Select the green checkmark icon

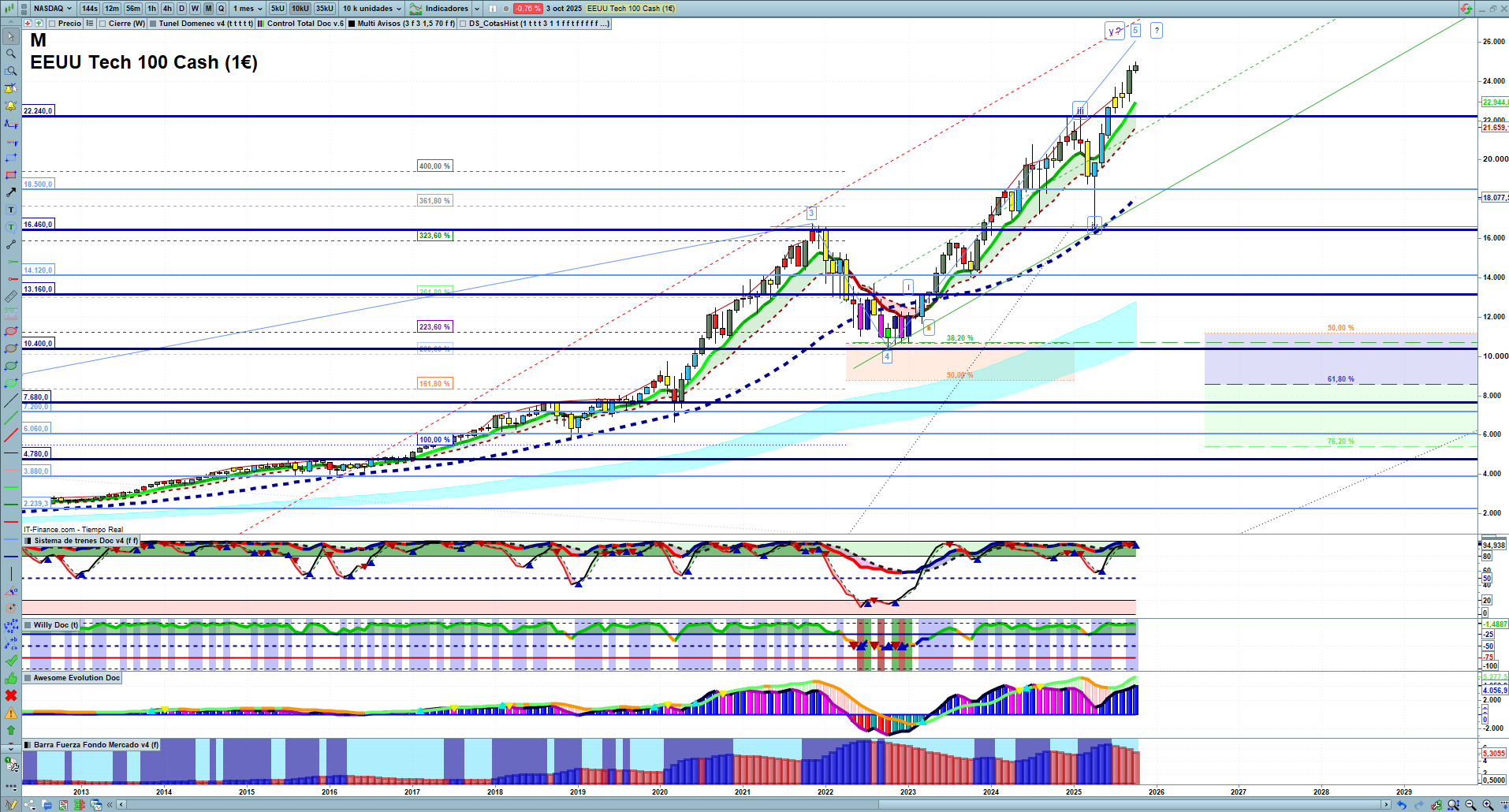tap(11, 661)
